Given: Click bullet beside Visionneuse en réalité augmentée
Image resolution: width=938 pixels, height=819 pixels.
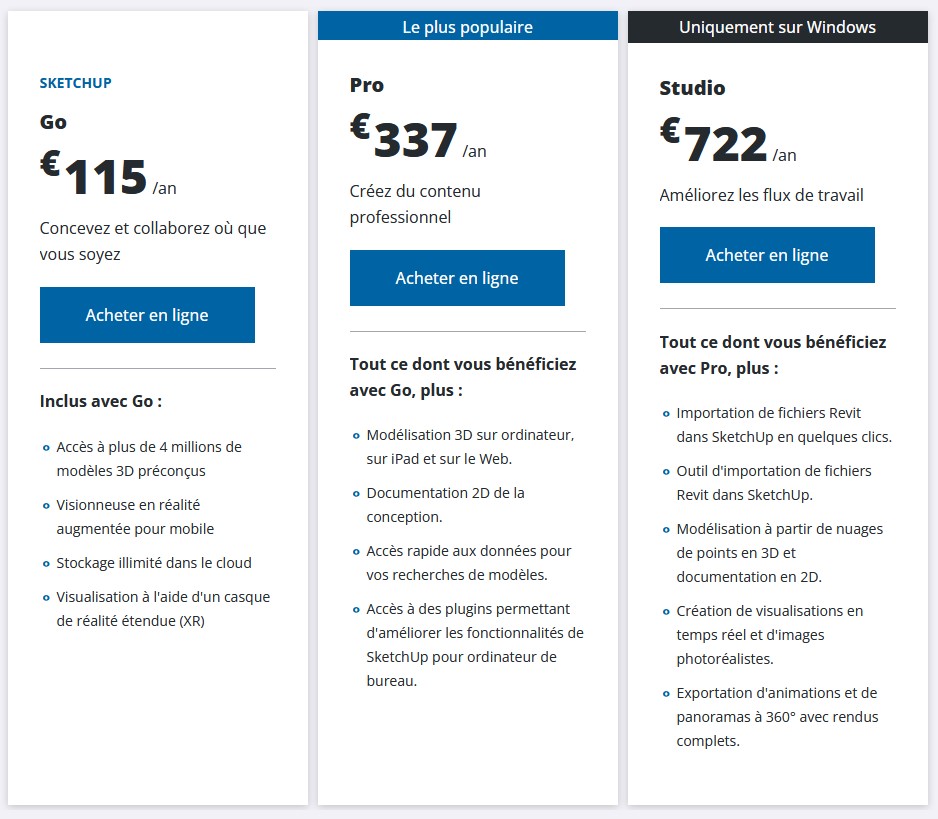Looking at the screenshot, I should pos(46,506).
